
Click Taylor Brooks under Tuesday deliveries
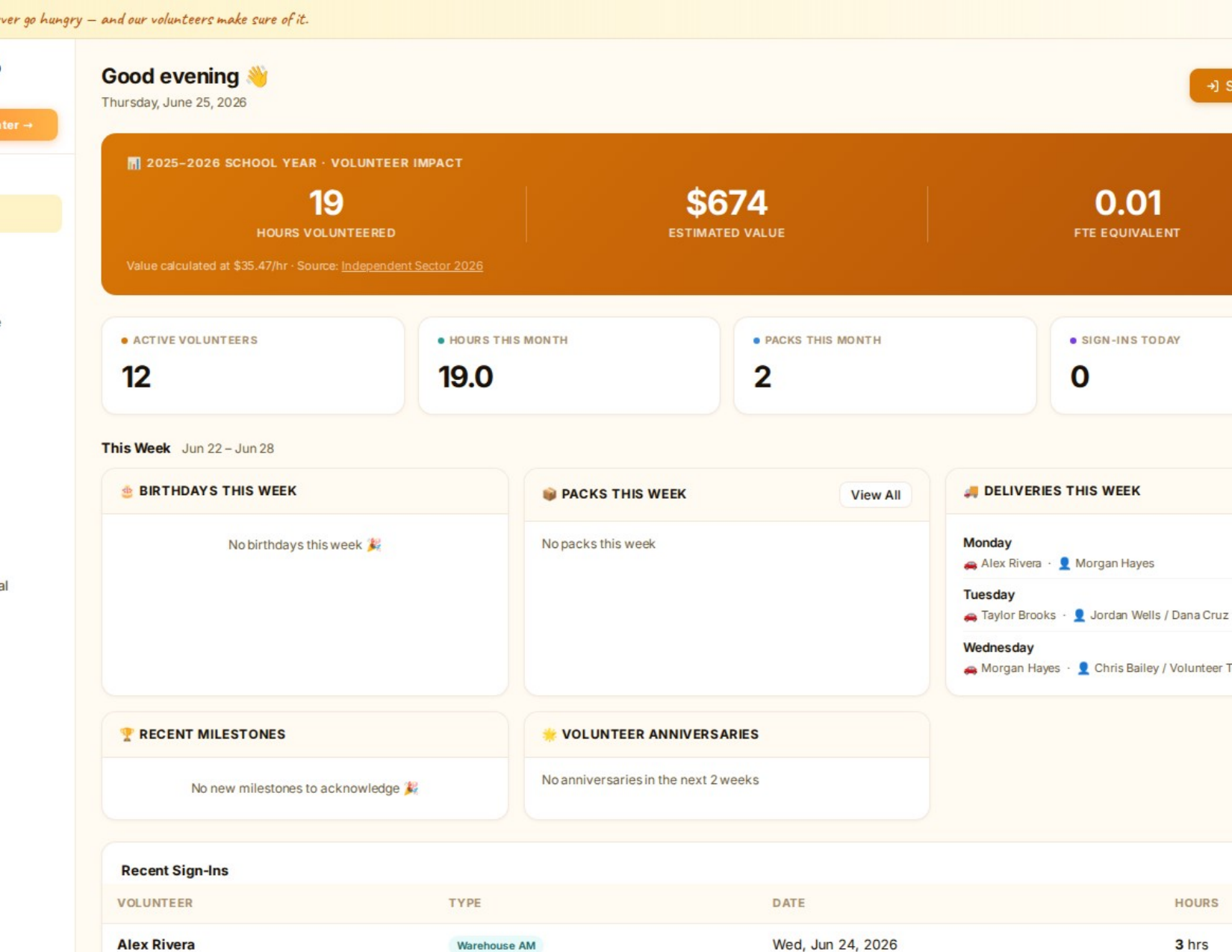[1018, 615]
